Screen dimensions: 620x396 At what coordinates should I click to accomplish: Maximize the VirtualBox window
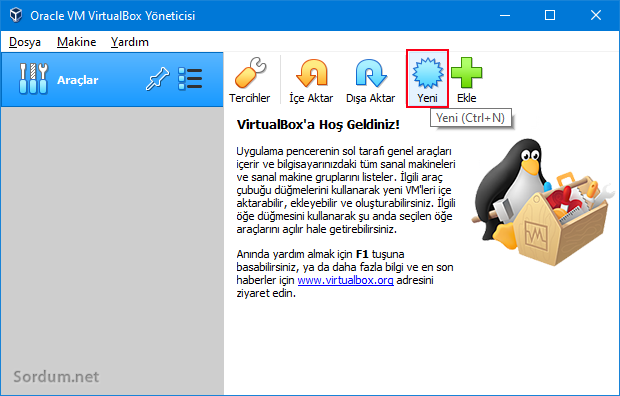coord(550,15)
